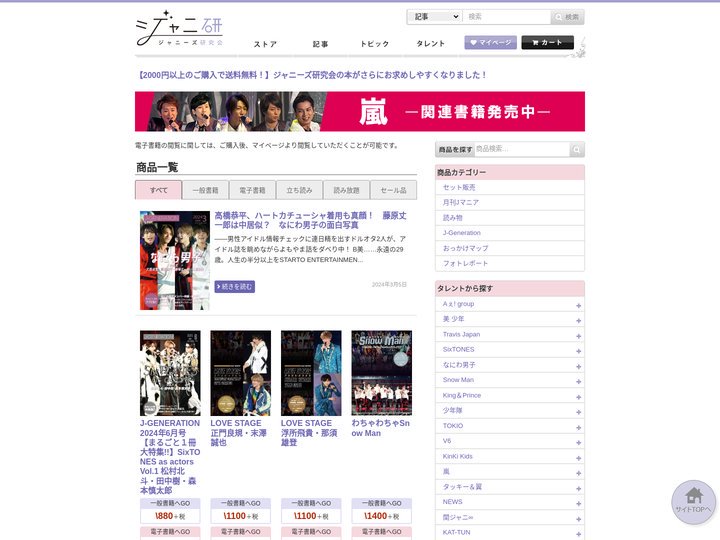Open 読み物 category
Image resolution: width=720 pixels, height=540 pixels.
tap(453, 218)
